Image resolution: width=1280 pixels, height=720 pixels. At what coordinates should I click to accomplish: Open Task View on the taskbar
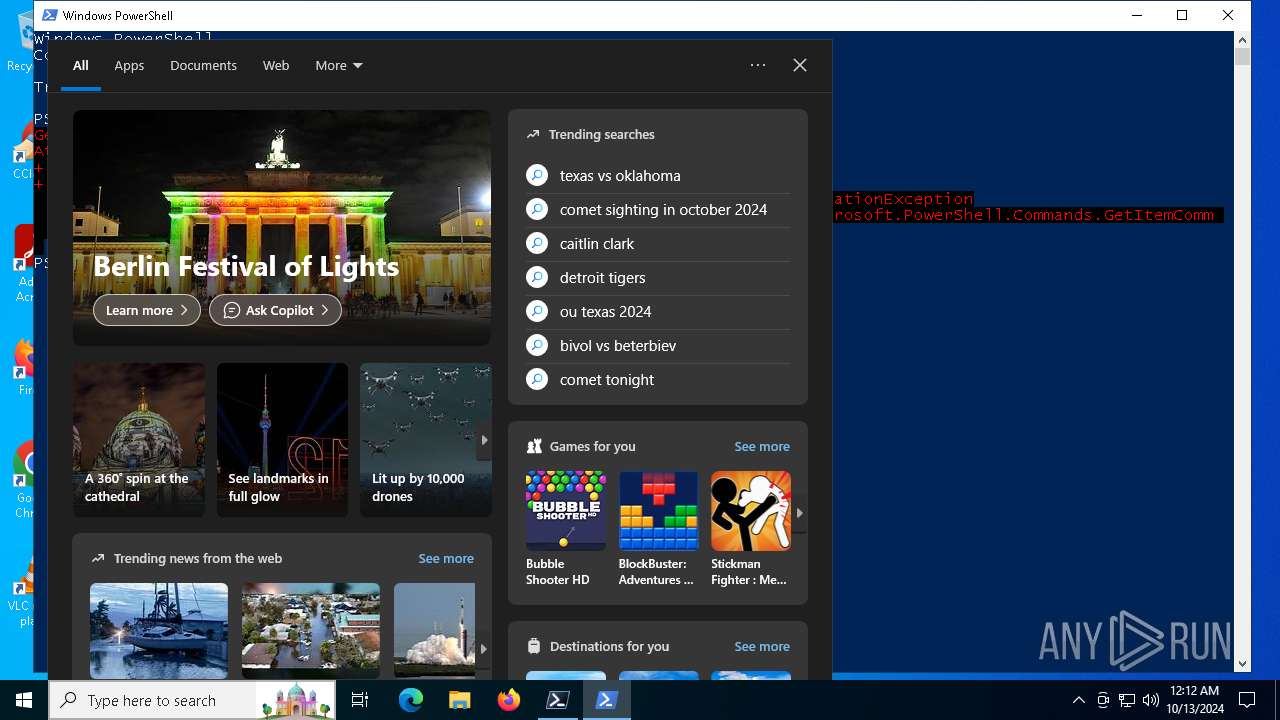360,700
